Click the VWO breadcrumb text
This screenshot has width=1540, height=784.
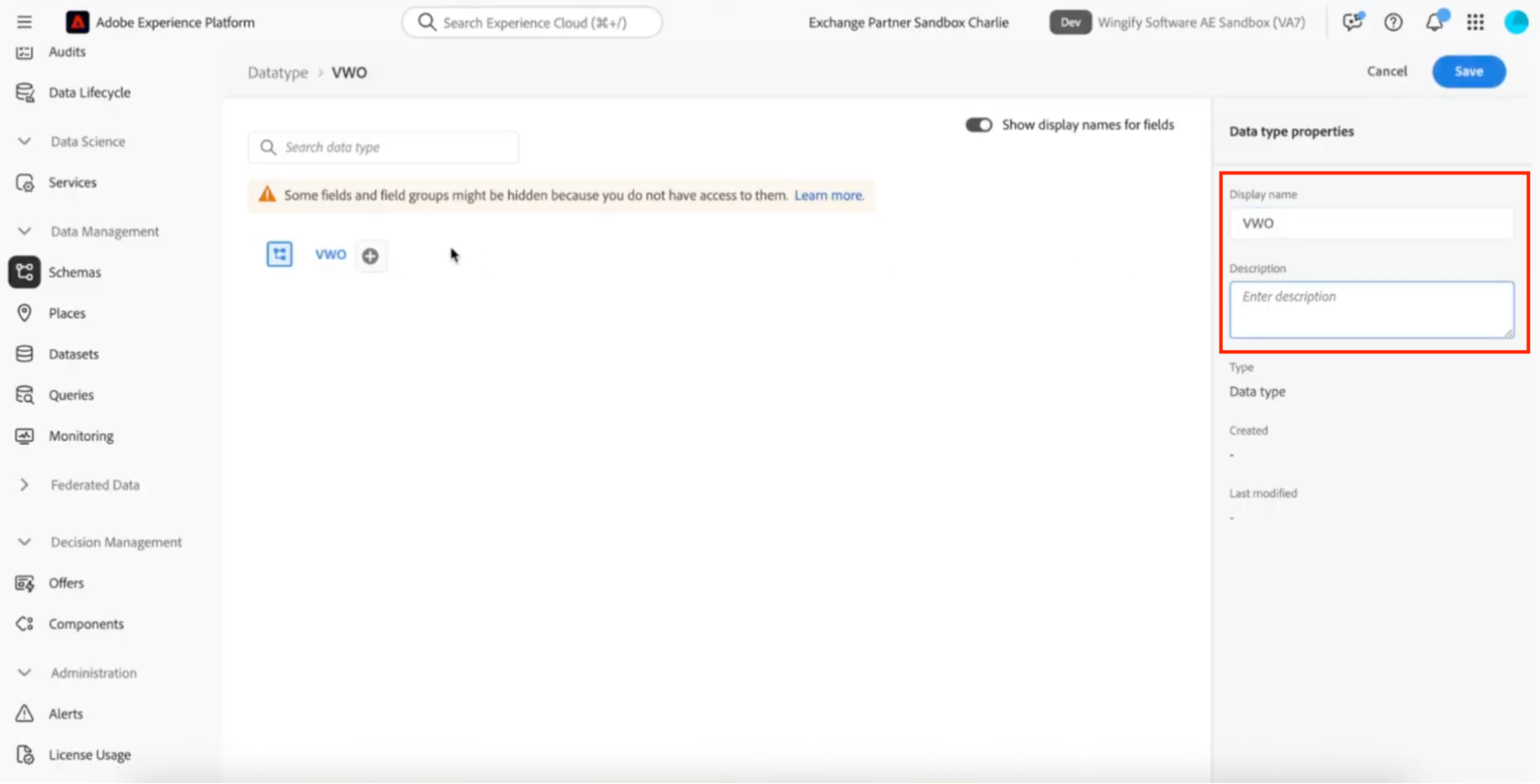pos(349,72)
